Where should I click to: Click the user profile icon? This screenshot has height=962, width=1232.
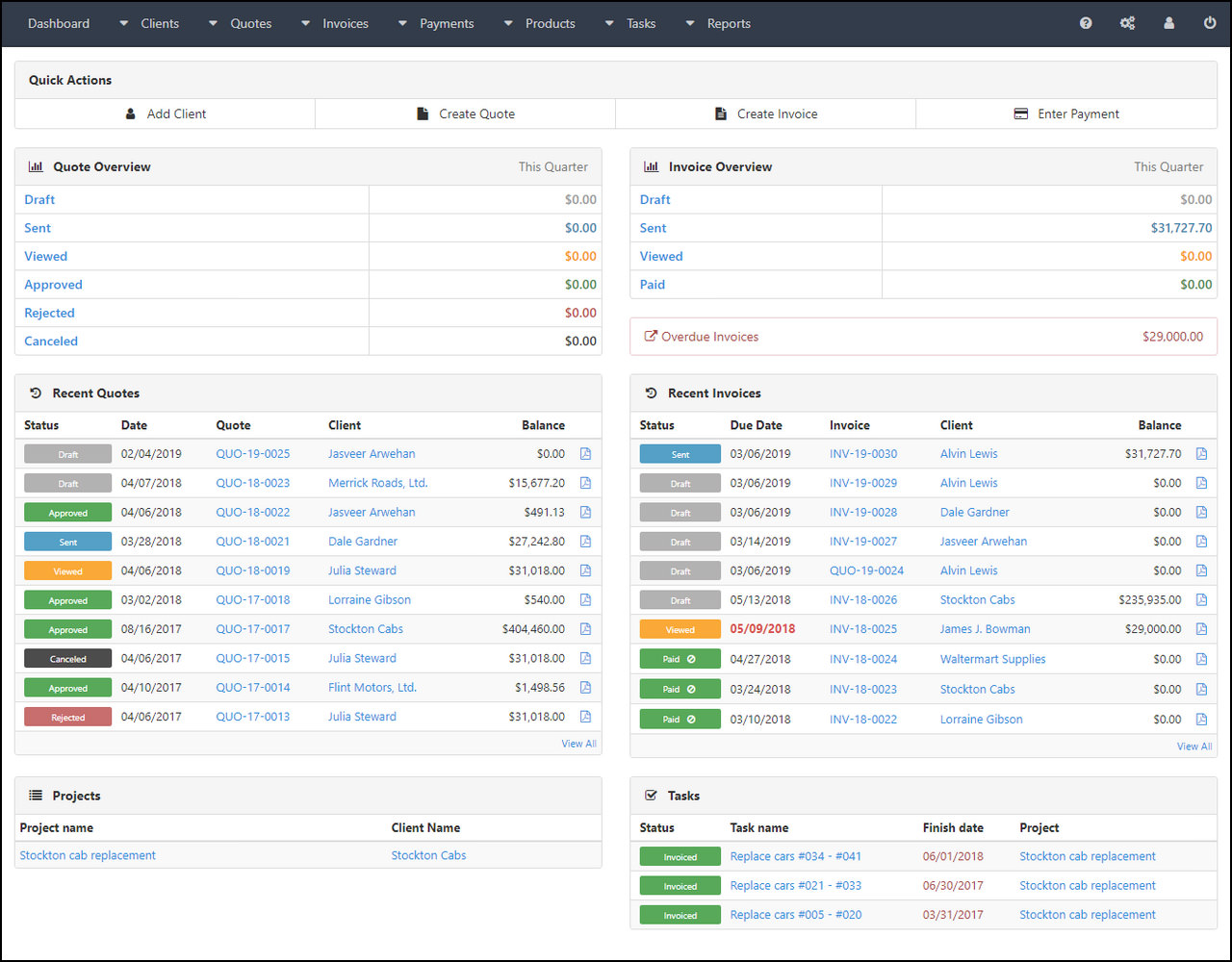point(1168,23)
